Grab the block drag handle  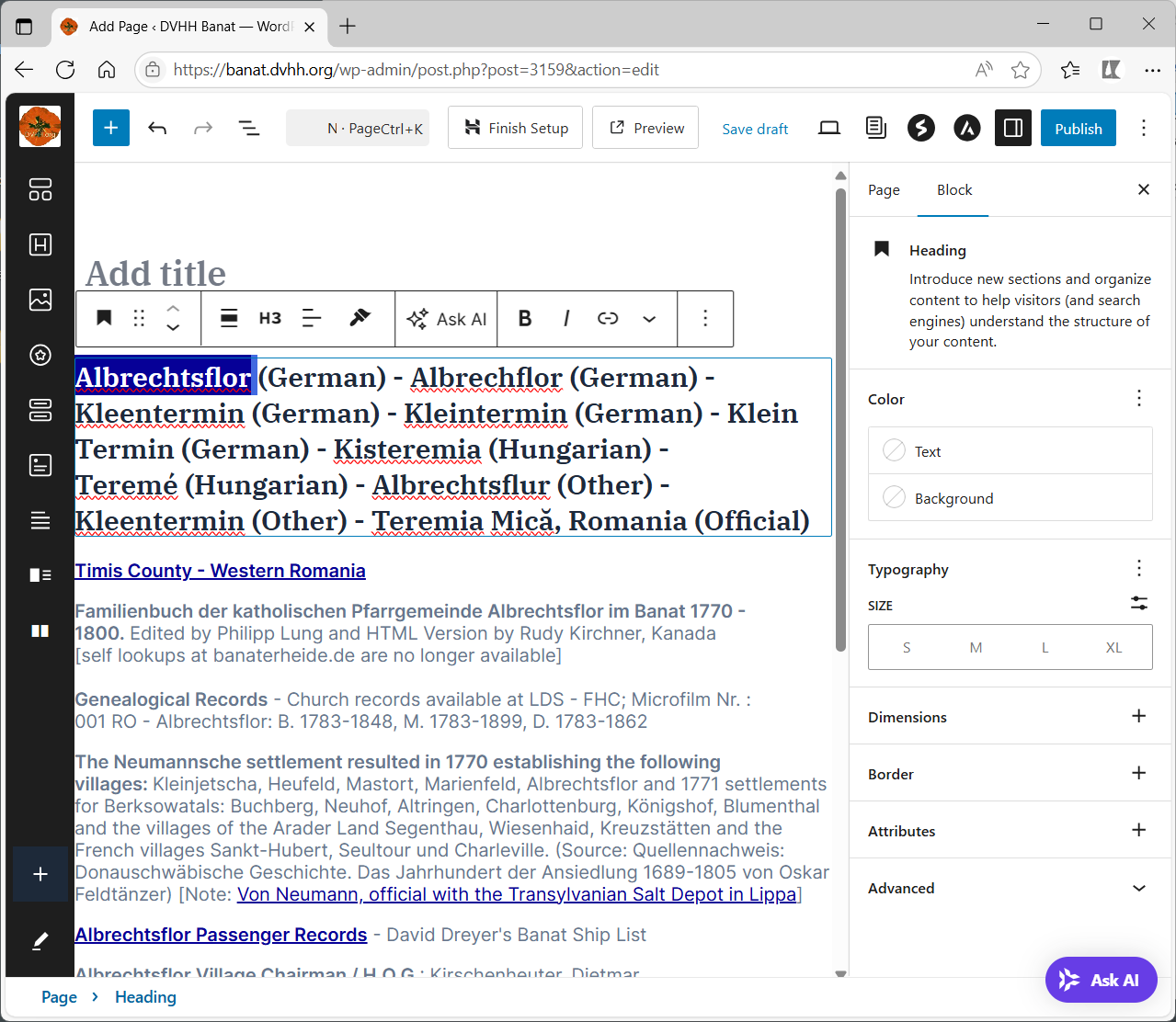139,318
